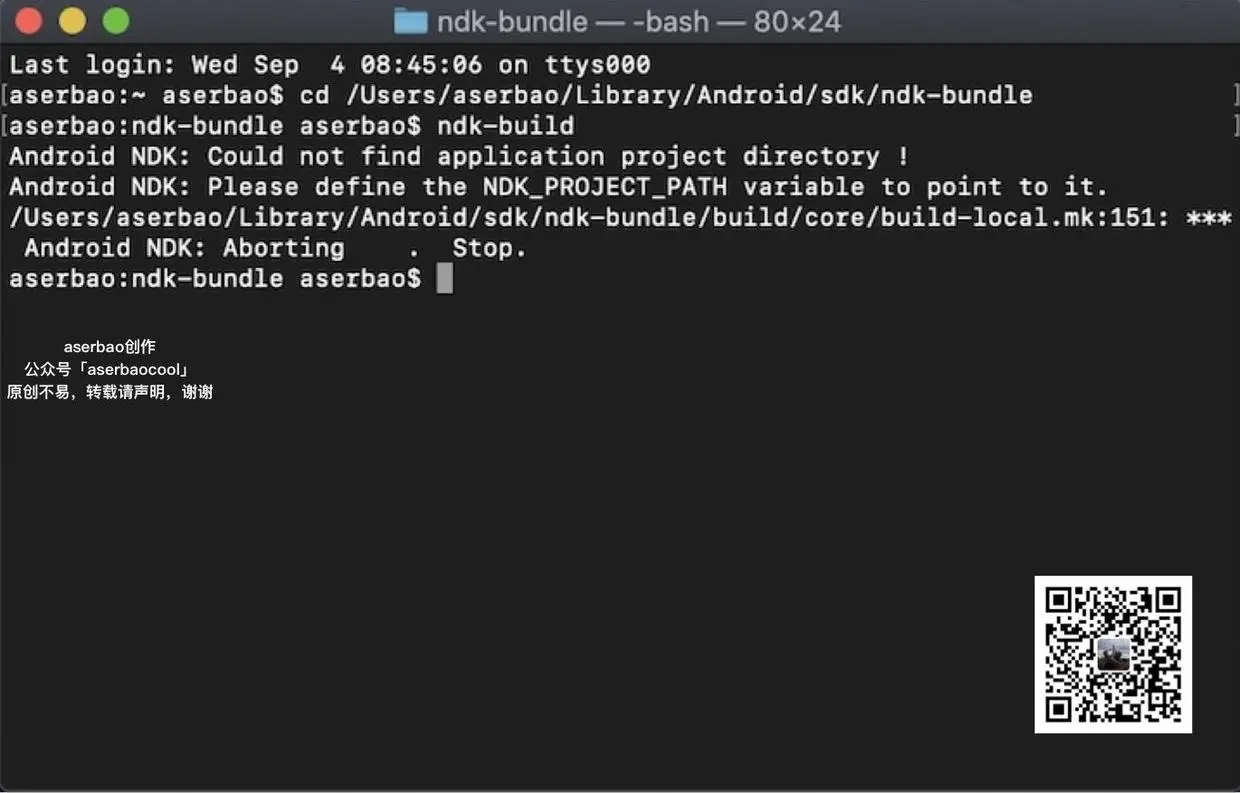Viewport: 1240px width, 793px height.
Task: Click the last "aserbao:ndk-bundle aserbao$" prompt
Action: (215, 279)
